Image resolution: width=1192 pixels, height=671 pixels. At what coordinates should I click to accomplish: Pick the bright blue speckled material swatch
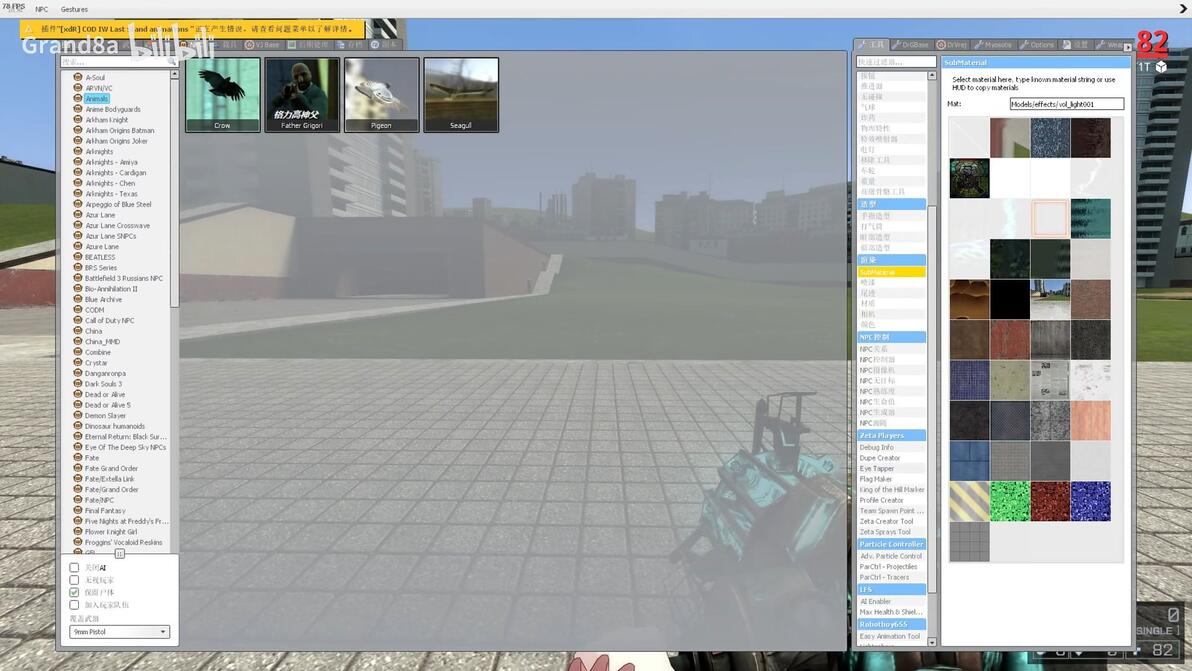[1090, 501]
